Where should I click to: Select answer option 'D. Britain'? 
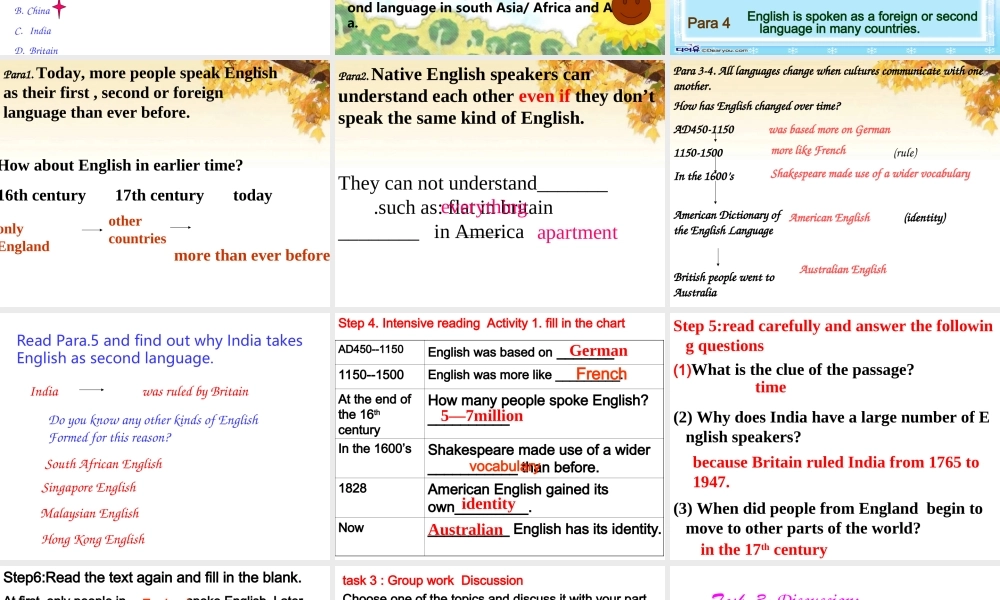[x=36, y=50]
